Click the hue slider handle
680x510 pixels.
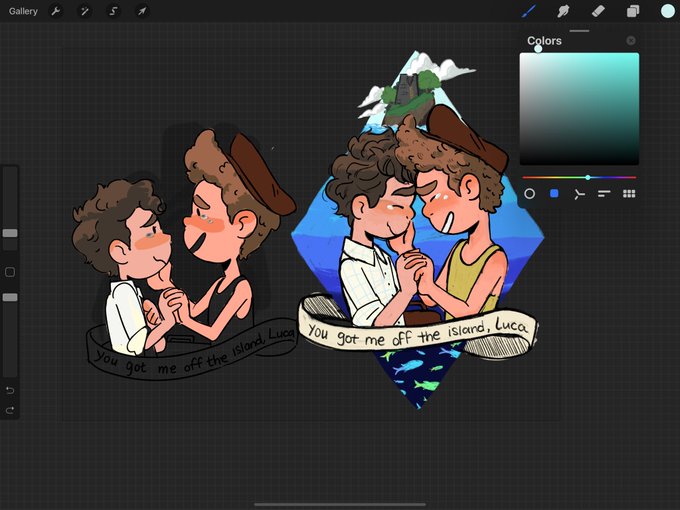click(x=588, y=177)
